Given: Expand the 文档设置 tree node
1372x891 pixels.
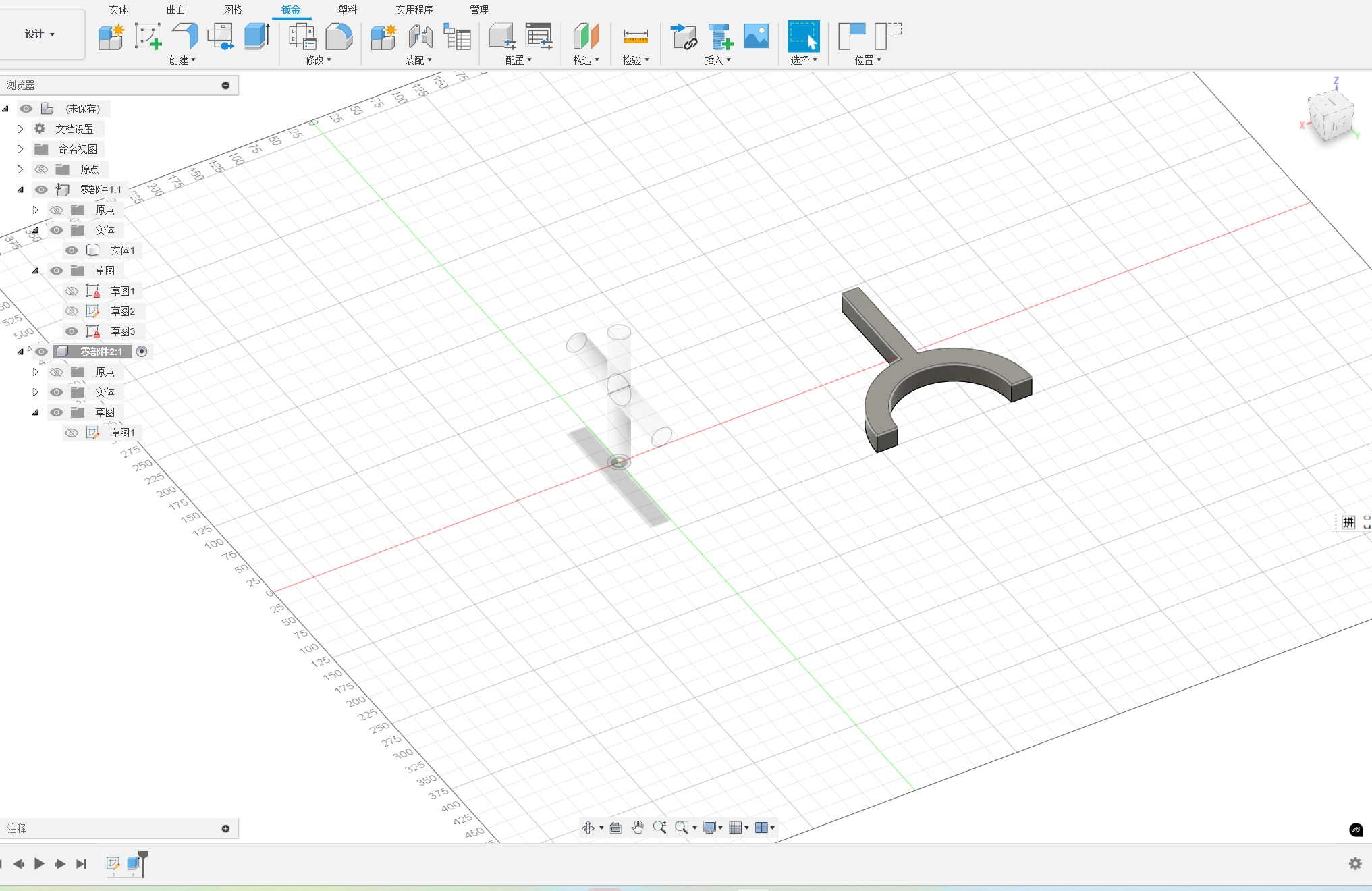Looking at the screenshot, I should coord(20,129).
